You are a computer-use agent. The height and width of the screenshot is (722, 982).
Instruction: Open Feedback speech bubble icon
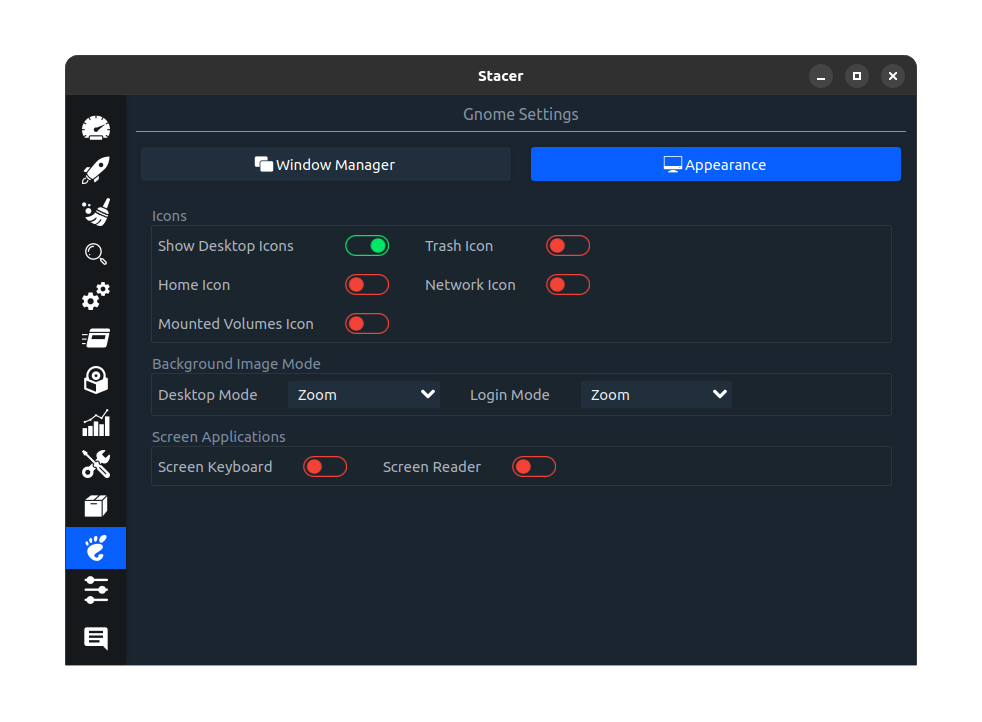pos(96,638)
